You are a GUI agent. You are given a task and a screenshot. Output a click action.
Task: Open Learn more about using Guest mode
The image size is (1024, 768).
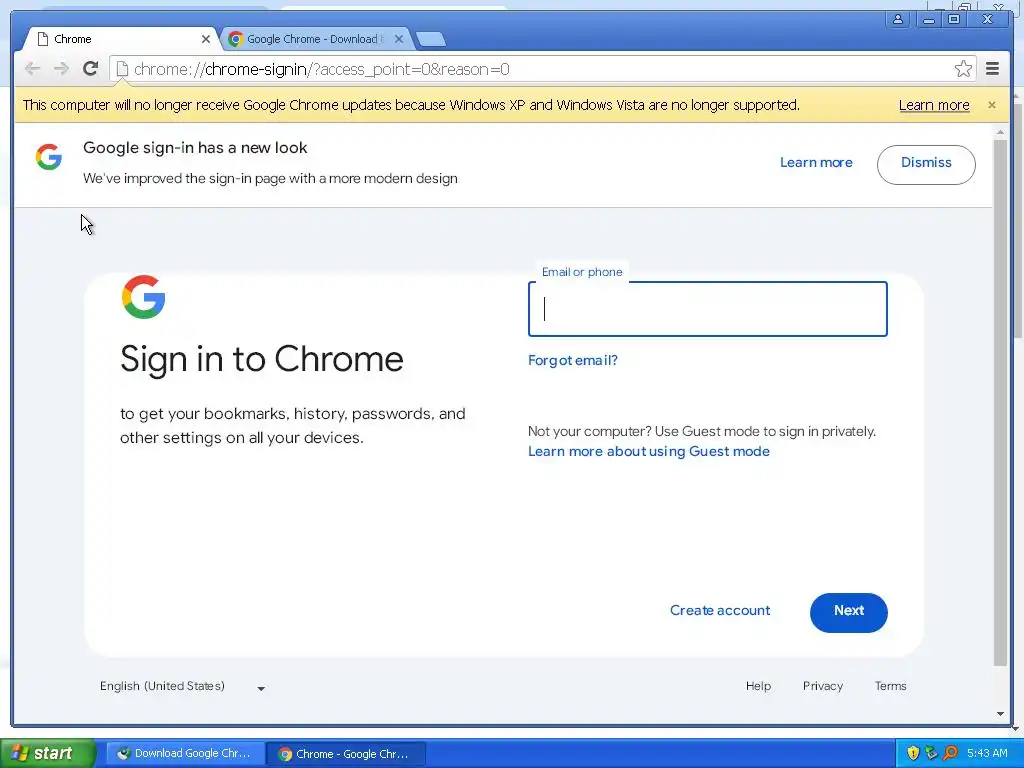[x=648, y=451]
